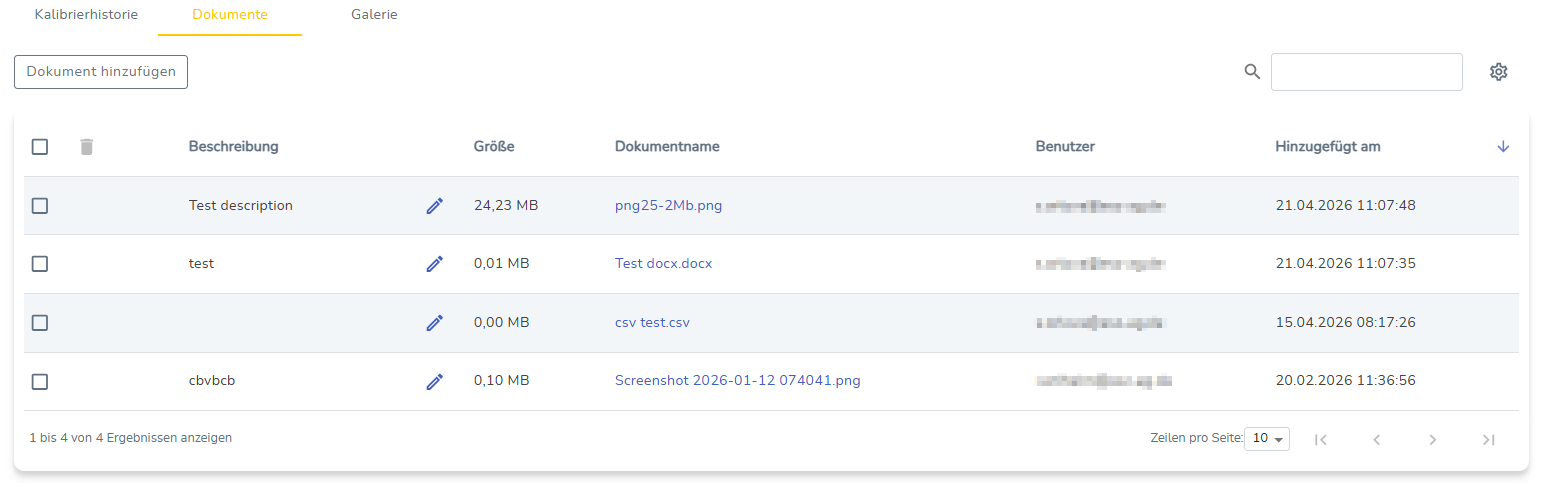Click the trash delete icon in header
Image resolution: width=1542 pixels, height=483 pixels.
87,147
